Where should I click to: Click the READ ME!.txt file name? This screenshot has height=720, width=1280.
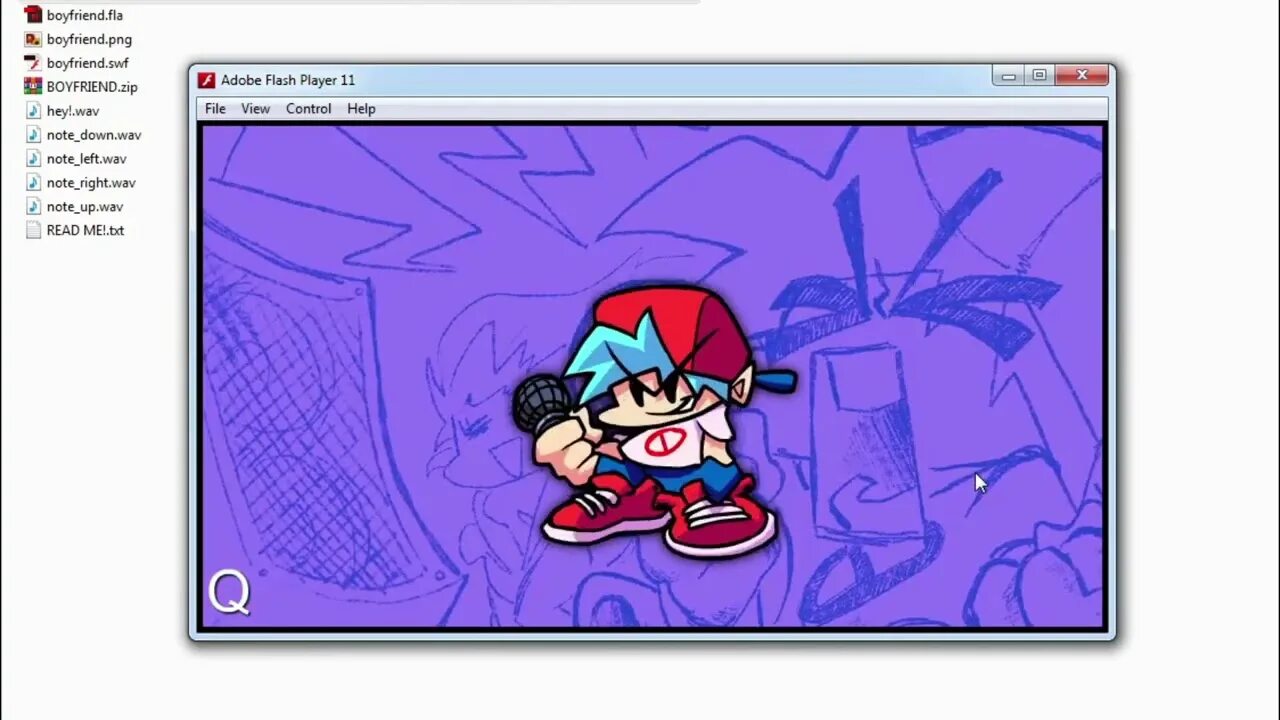coord(85,230)
